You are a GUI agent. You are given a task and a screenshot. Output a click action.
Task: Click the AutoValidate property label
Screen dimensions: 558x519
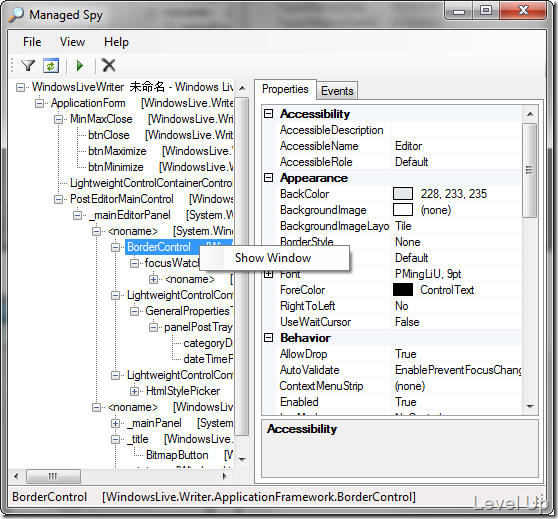(x=309, y=370)
